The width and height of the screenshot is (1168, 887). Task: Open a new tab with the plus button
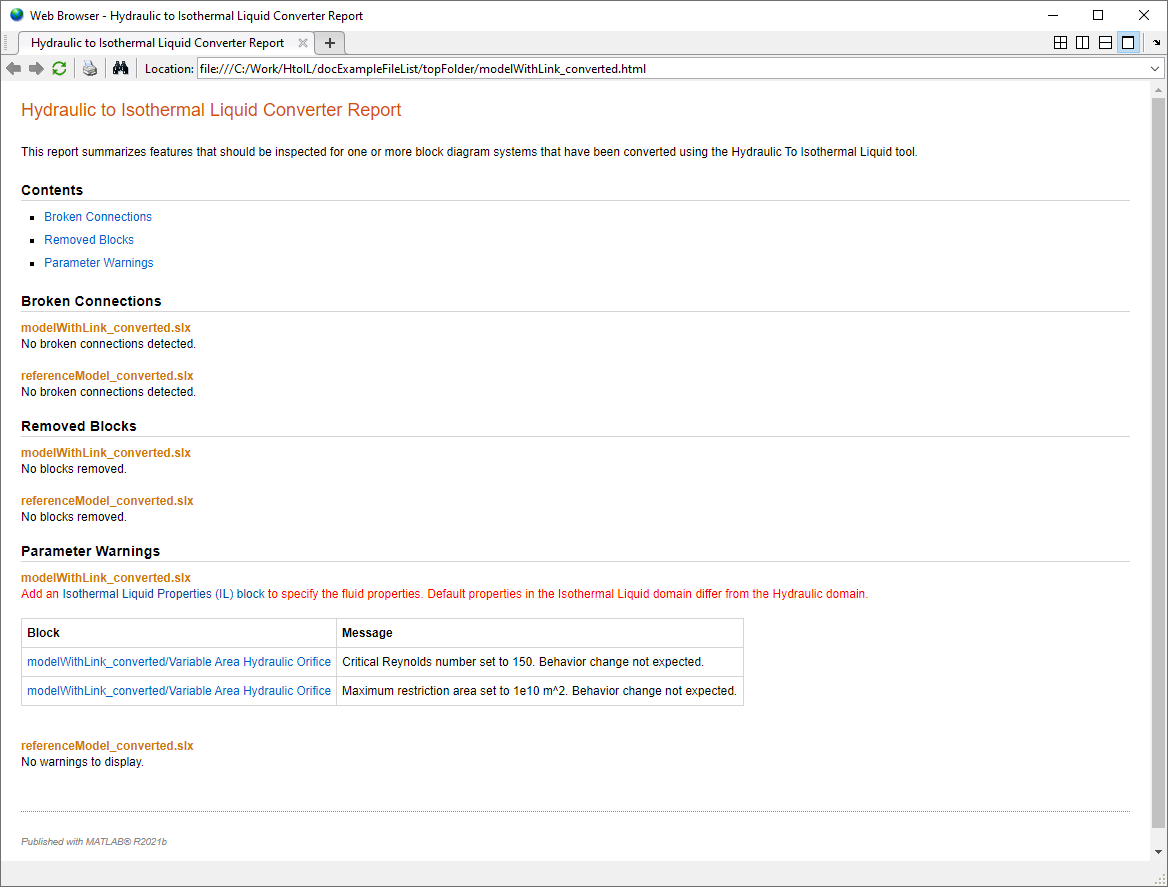click(x=330, y=43)
